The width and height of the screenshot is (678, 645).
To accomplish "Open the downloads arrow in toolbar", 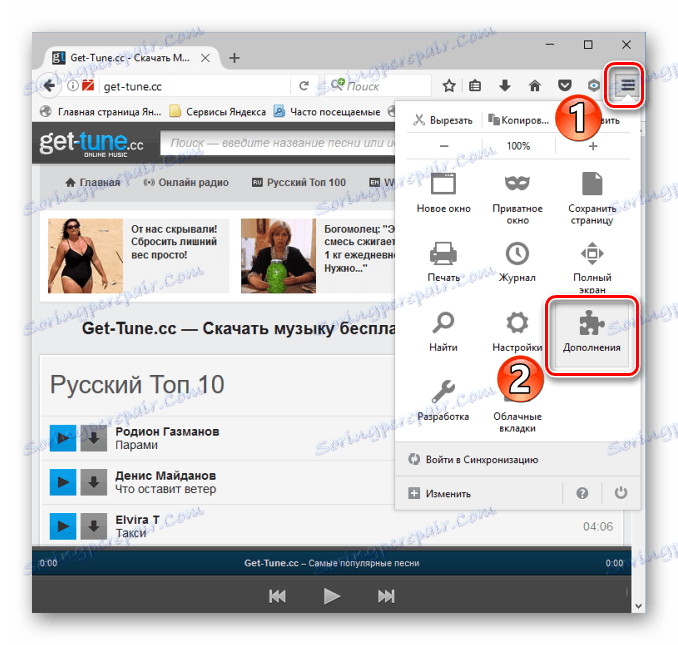I will point(505,86).
